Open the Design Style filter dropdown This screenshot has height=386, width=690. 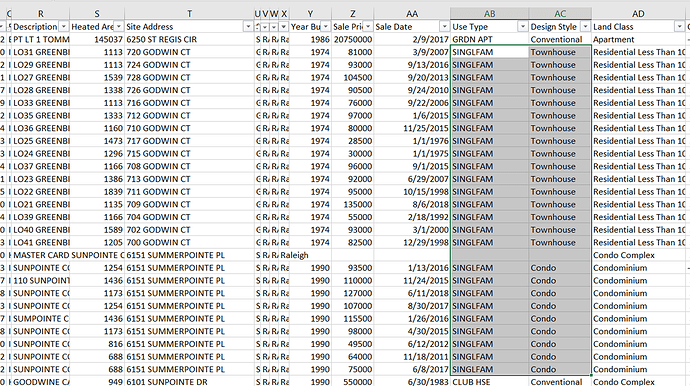tap(585, 27)
